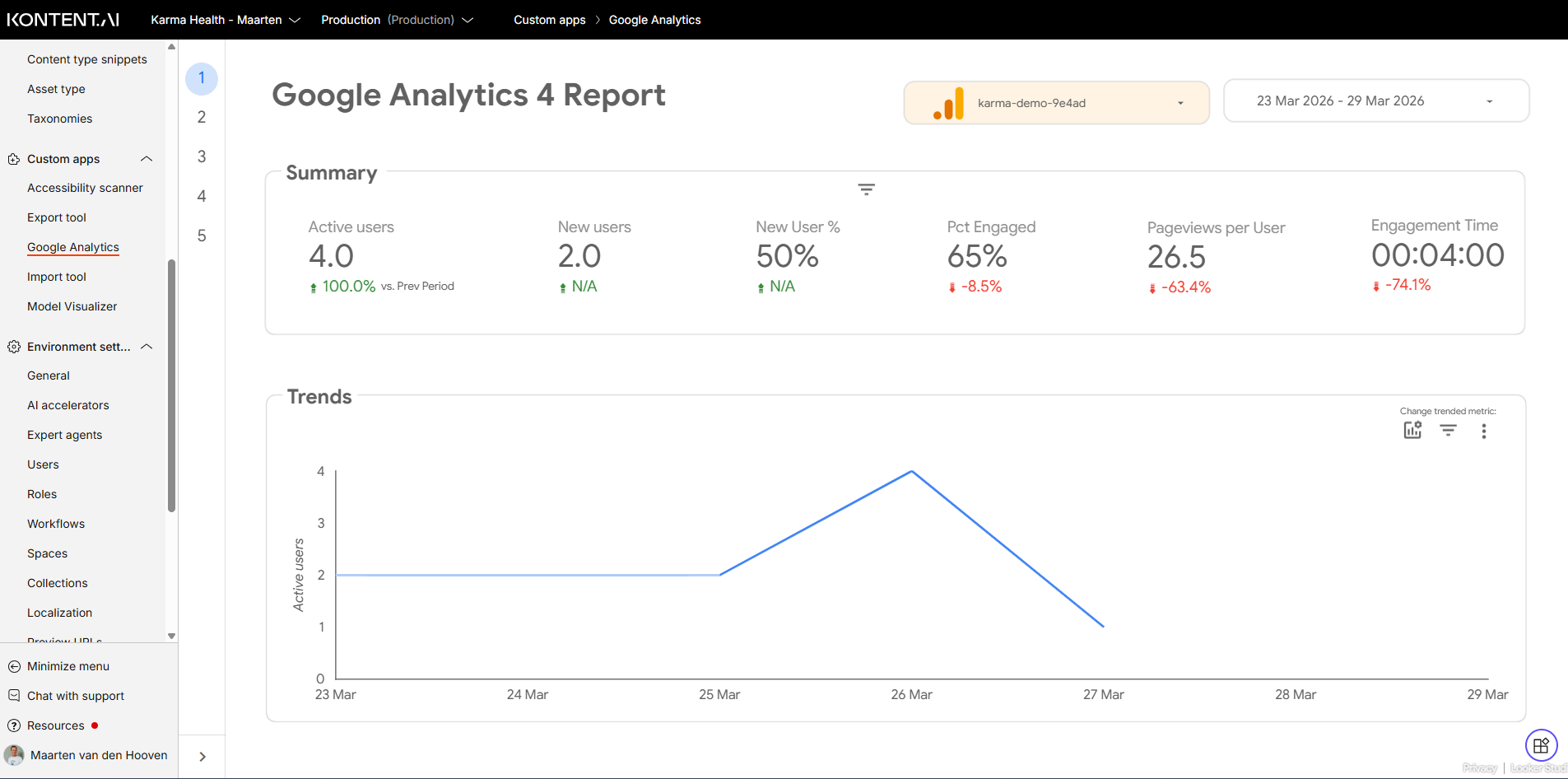
Task: Collapse the Environment settings sidebar section
Action: tap(147, 347)
